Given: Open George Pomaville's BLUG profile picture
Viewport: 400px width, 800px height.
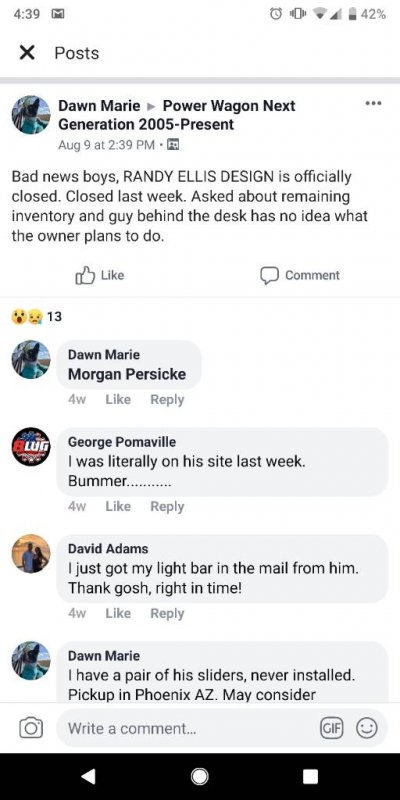Looking at the screenshot, I should [x=31, y=446].
